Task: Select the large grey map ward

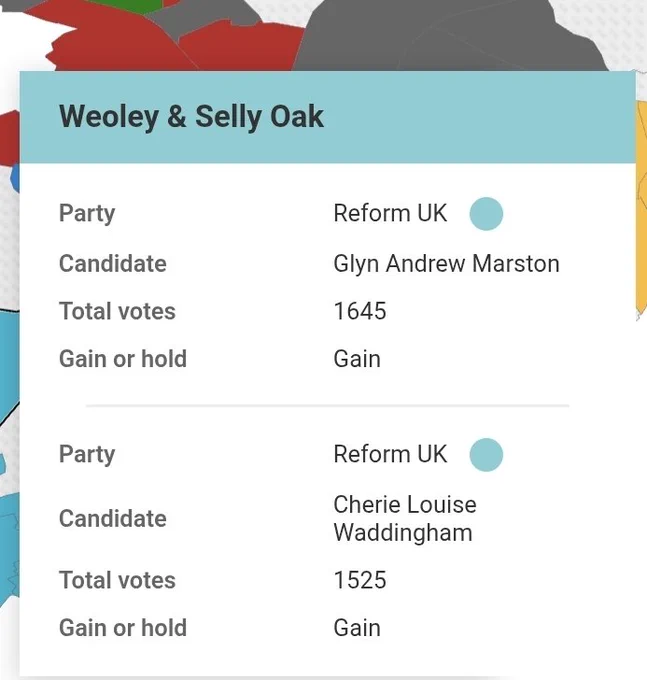Action: tap(447, 37)
